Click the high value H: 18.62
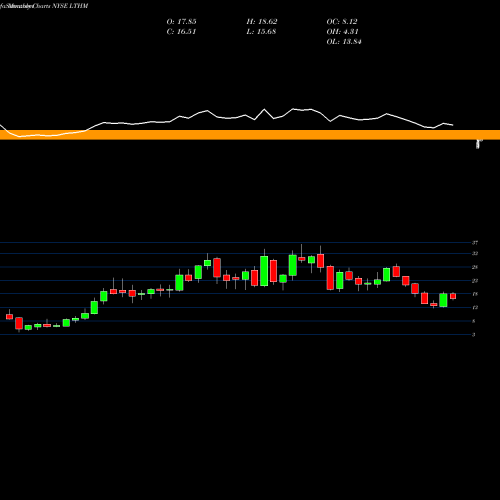The width and height of the screenshot is (500, 500). click(262, 22)
